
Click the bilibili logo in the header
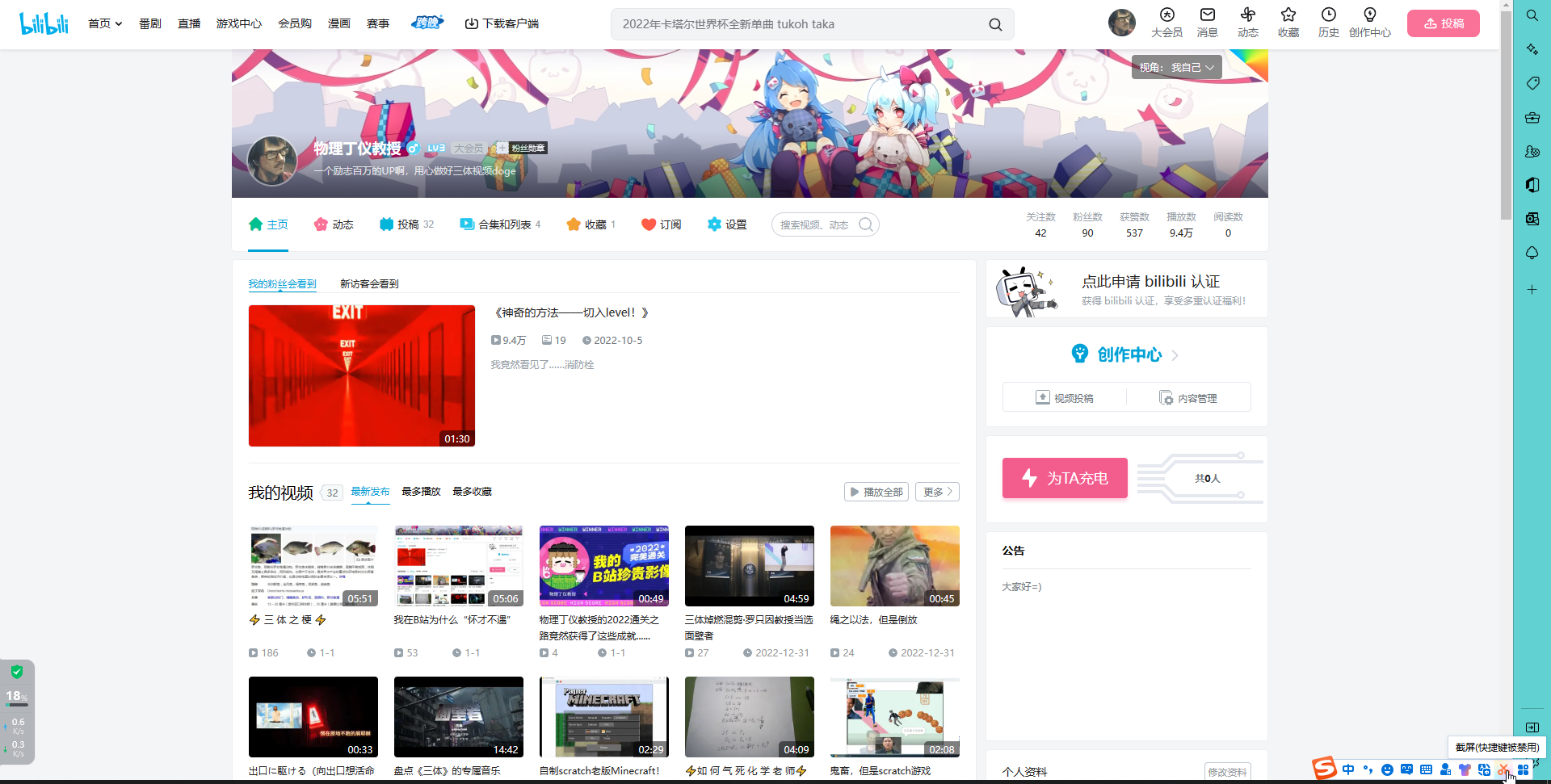(x=44, y=23)
